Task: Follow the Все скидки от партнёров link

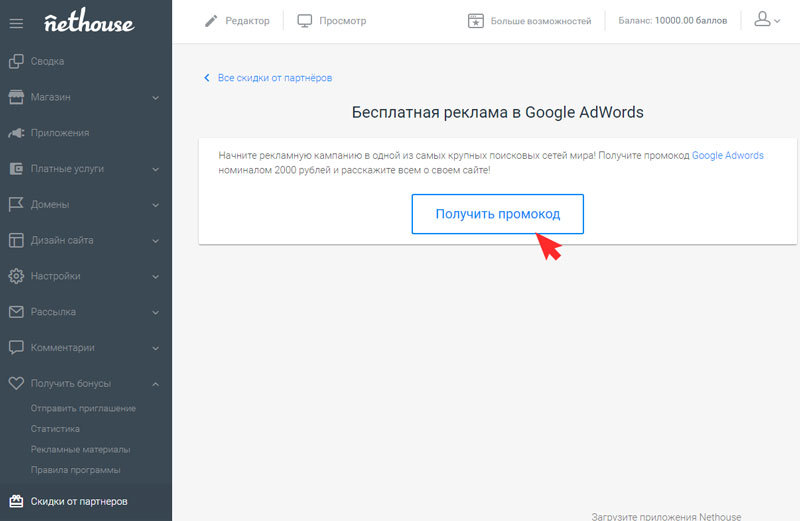Action: tap(275, 78)
